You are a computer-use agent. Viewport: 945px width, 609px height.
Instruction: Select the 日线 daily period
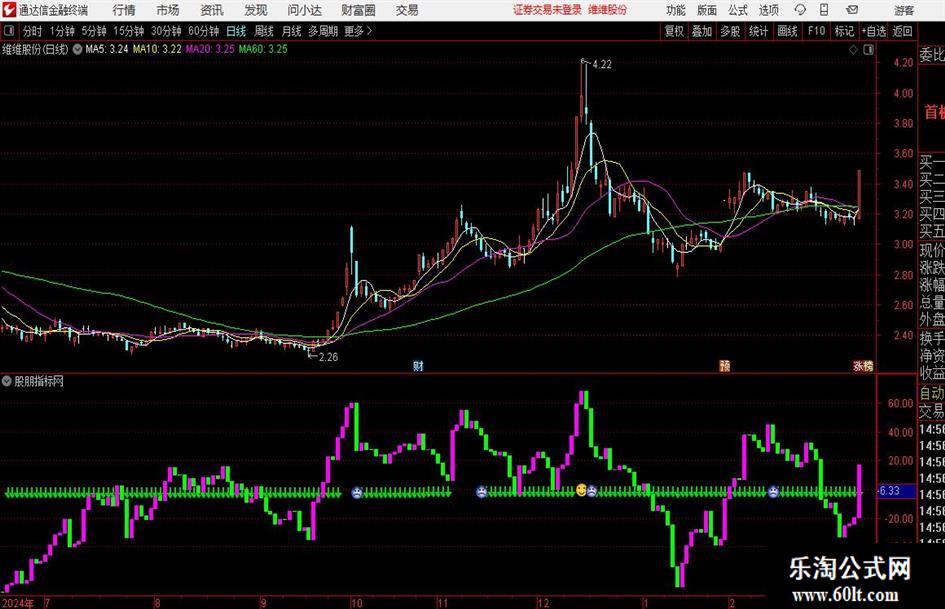coord(236,31)
